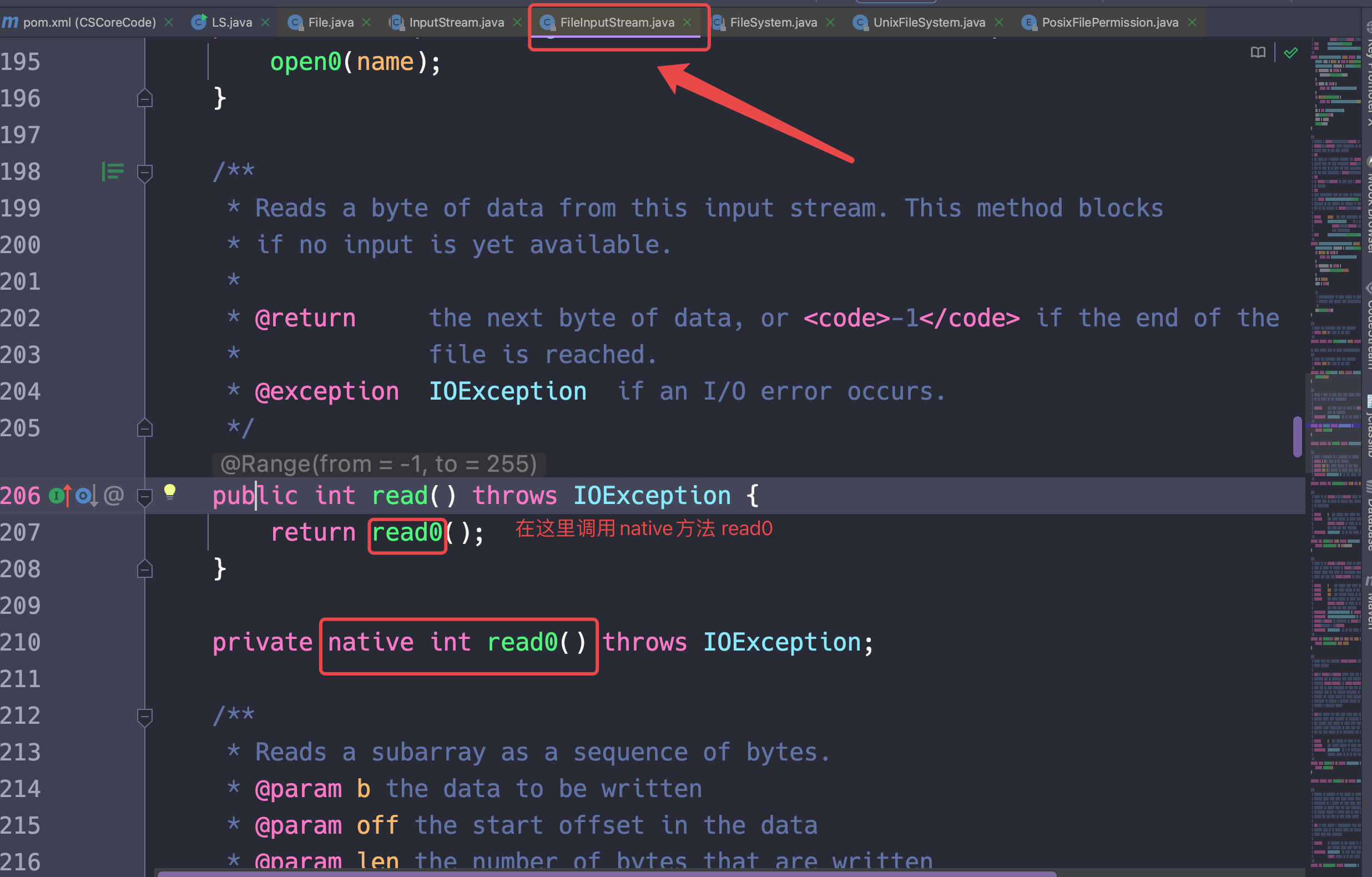This screenshot has width=1372, height=877.
Task: Click the intention lightbulb on line 206
Action: [x=169, y=491]
